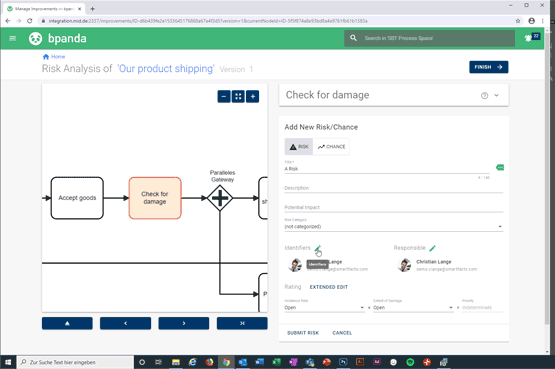Screen dimensions: 555x369
Task: Open Outlook from the taskbar
Action: [x=242, y=362]
